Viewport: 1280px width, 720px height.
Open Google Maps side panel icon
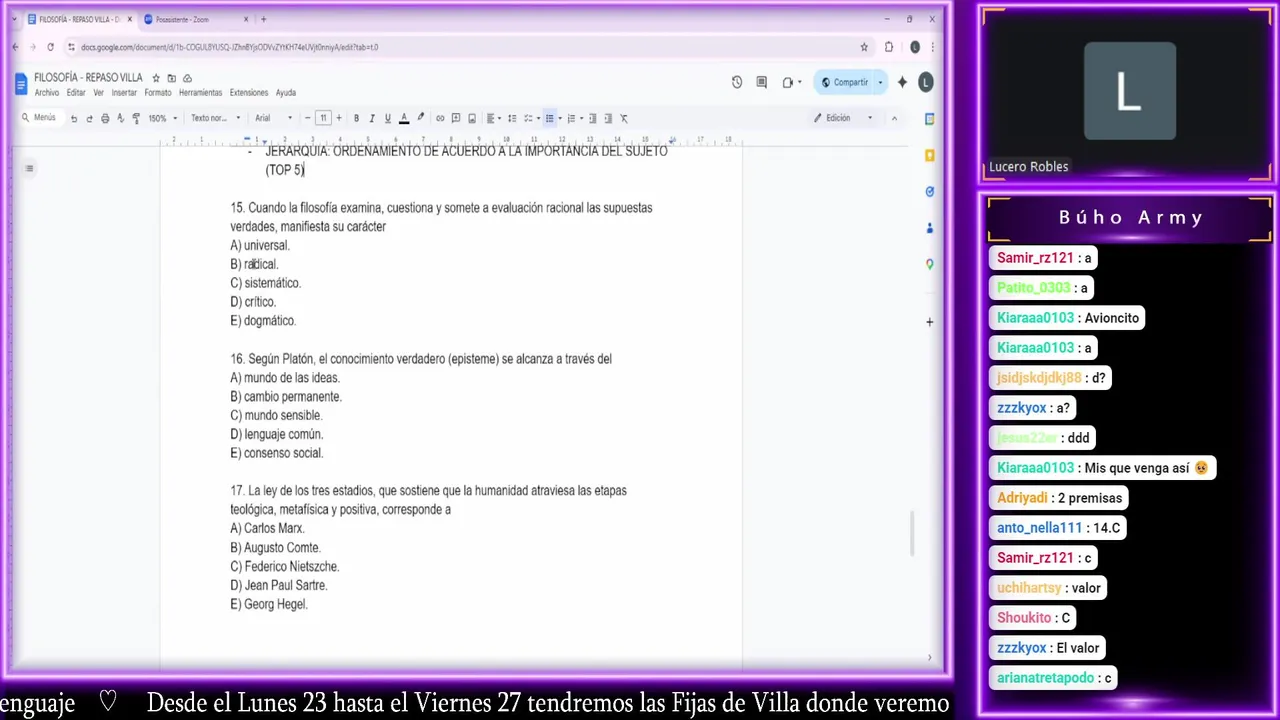point(929,264)
